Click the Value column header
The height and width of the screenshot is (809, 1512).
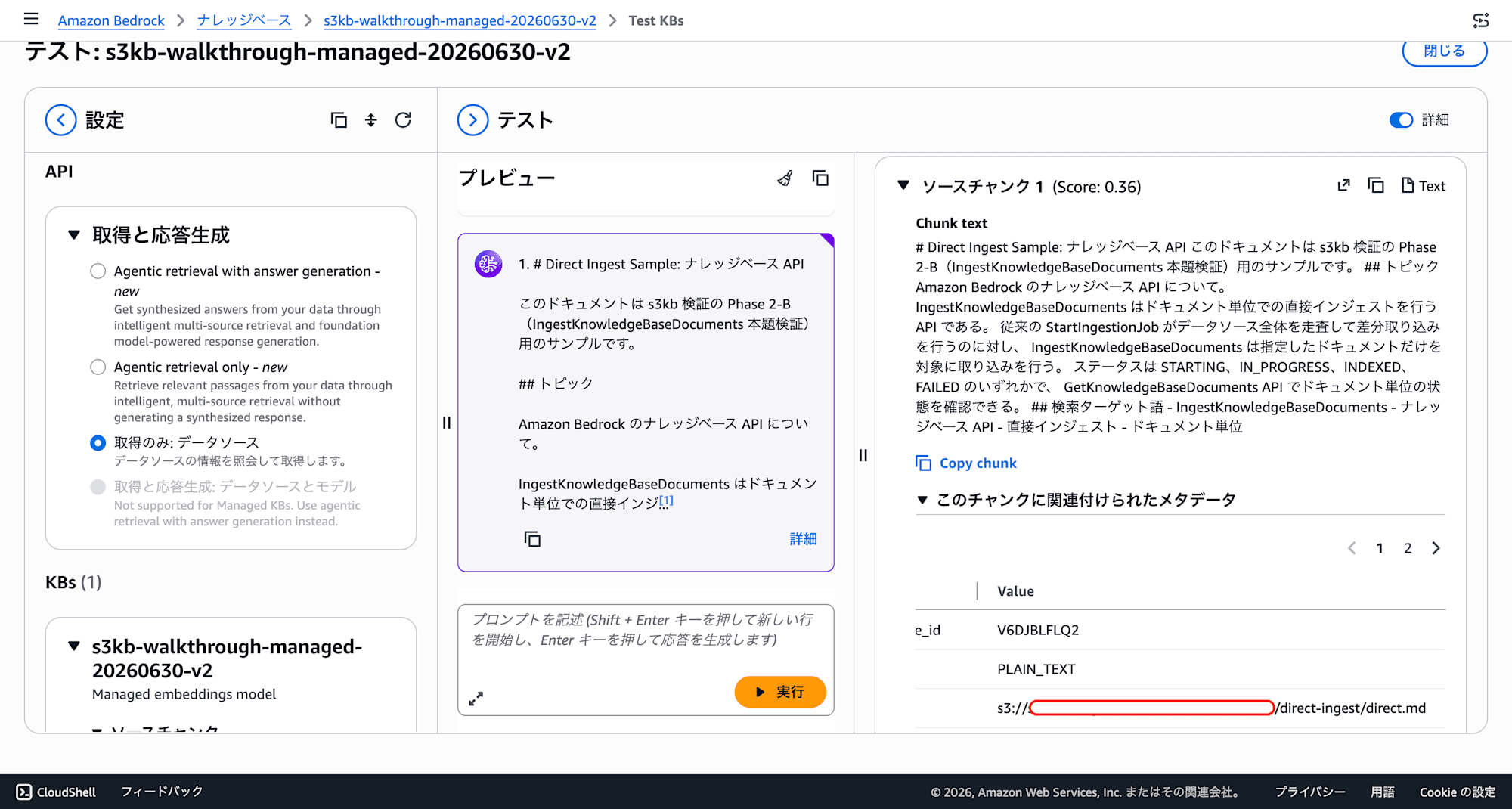tap(1015, 591)
